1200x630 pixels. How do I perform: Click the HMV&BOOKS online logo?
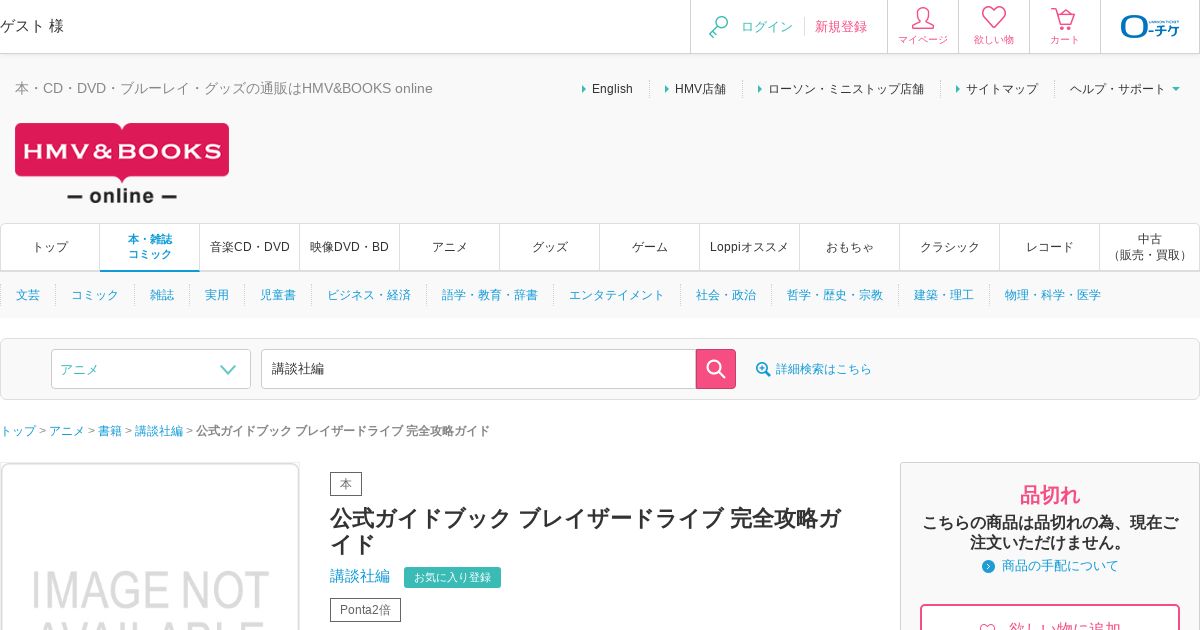coord(122,164)
